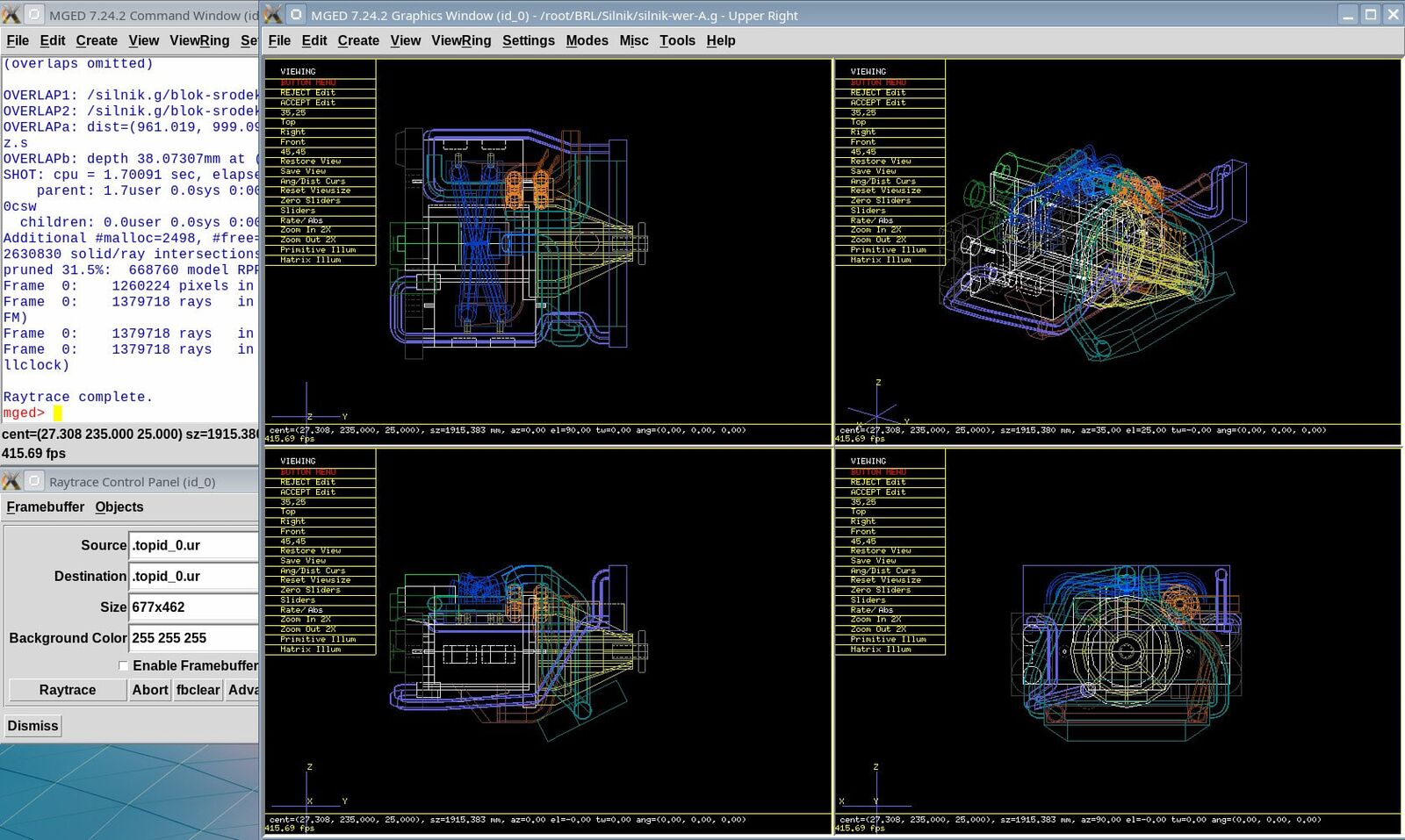
Task: Open the Tools menu in Graphics Window
Action: point(677,40)
